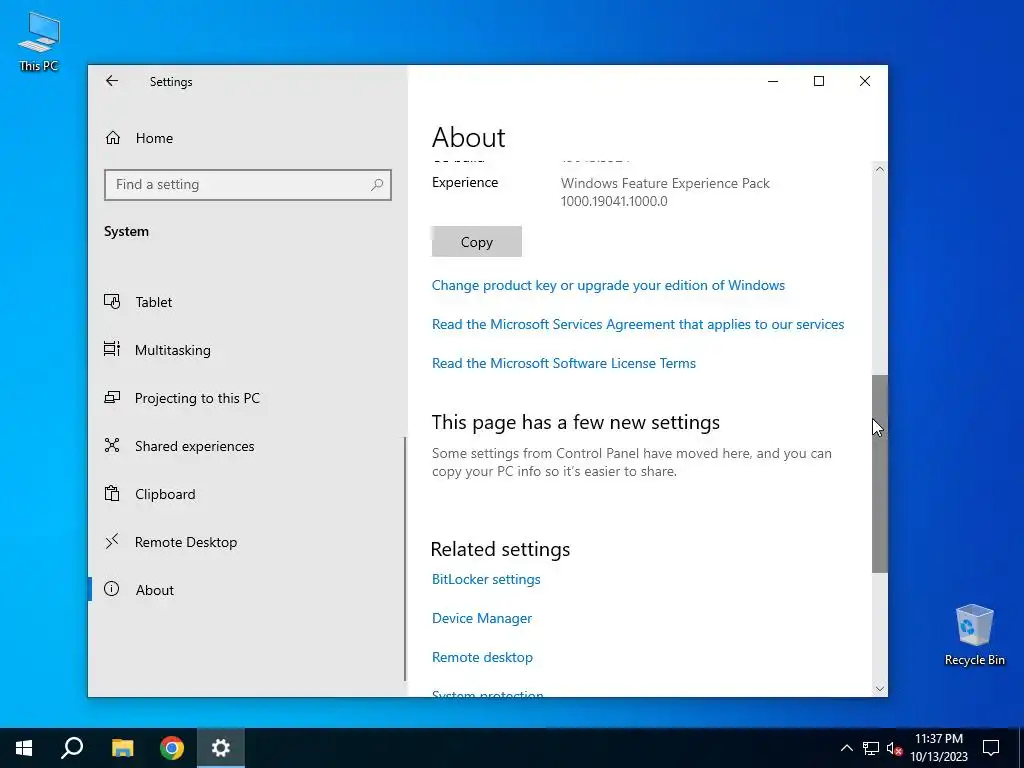
Task: Click the About page title
Action: click(468, 137)
